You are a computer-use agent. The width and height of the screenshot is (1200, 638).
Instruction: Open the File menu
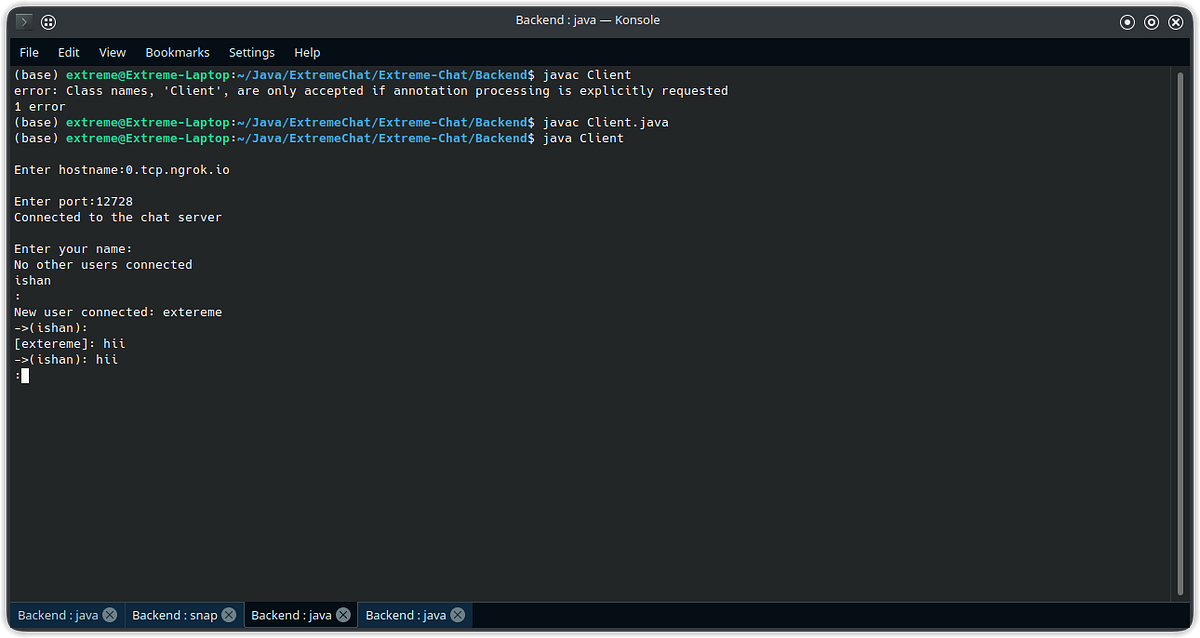pos(28,52)
